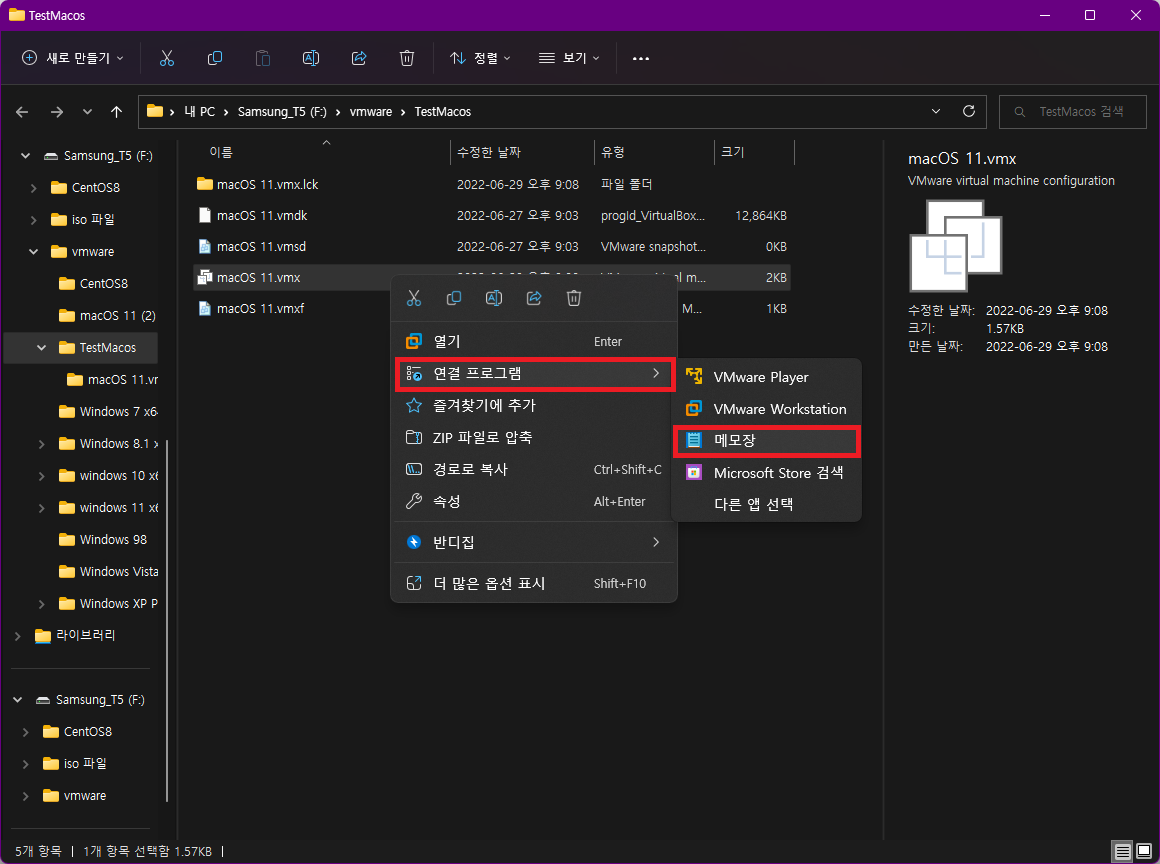
Task: Expand the Windows 8.1 folder node
Action: (x=41, y=444)
